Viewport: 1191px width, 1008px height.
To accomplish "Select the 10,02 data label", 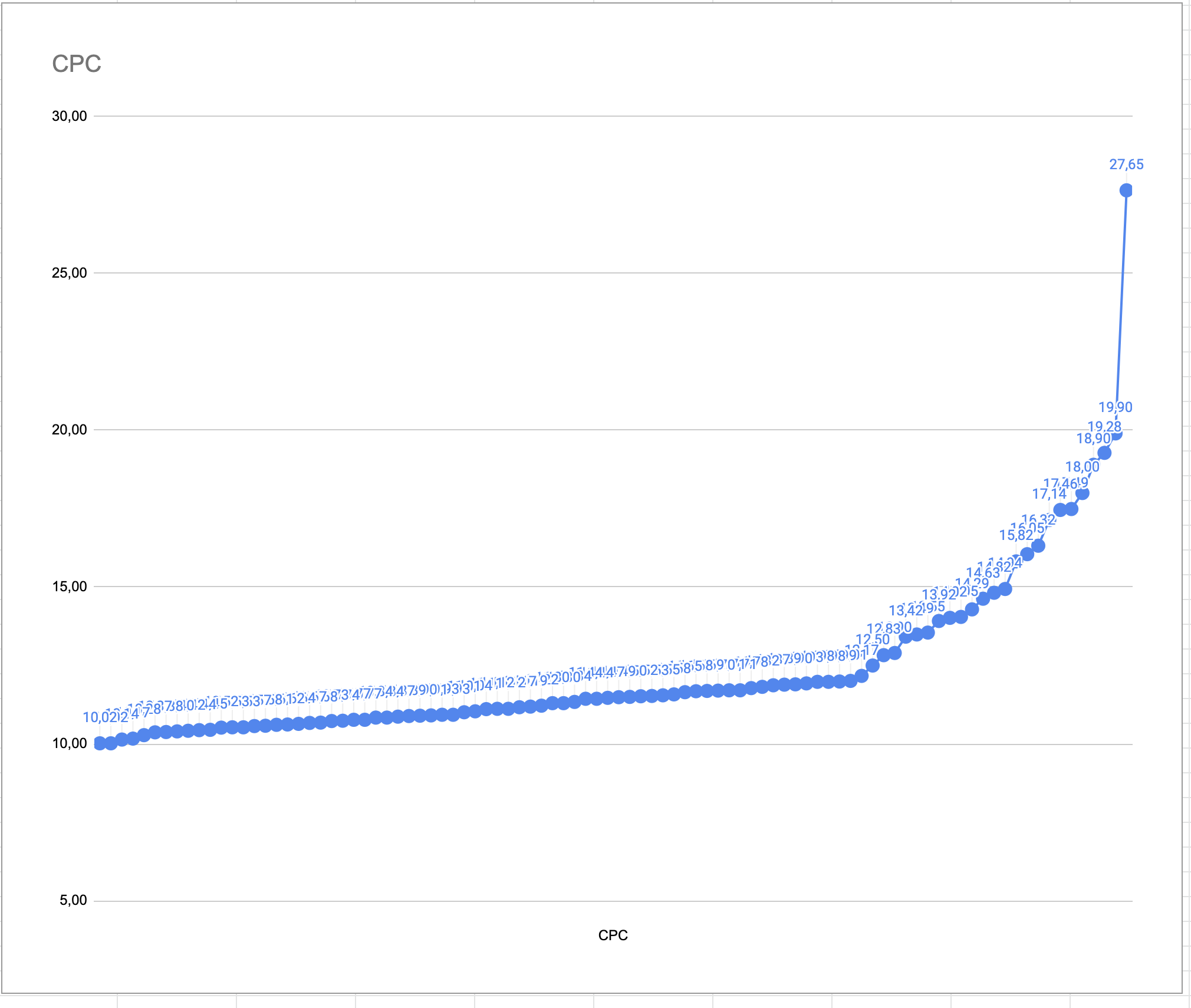I will pyautogui.click(x=99, y=717).
